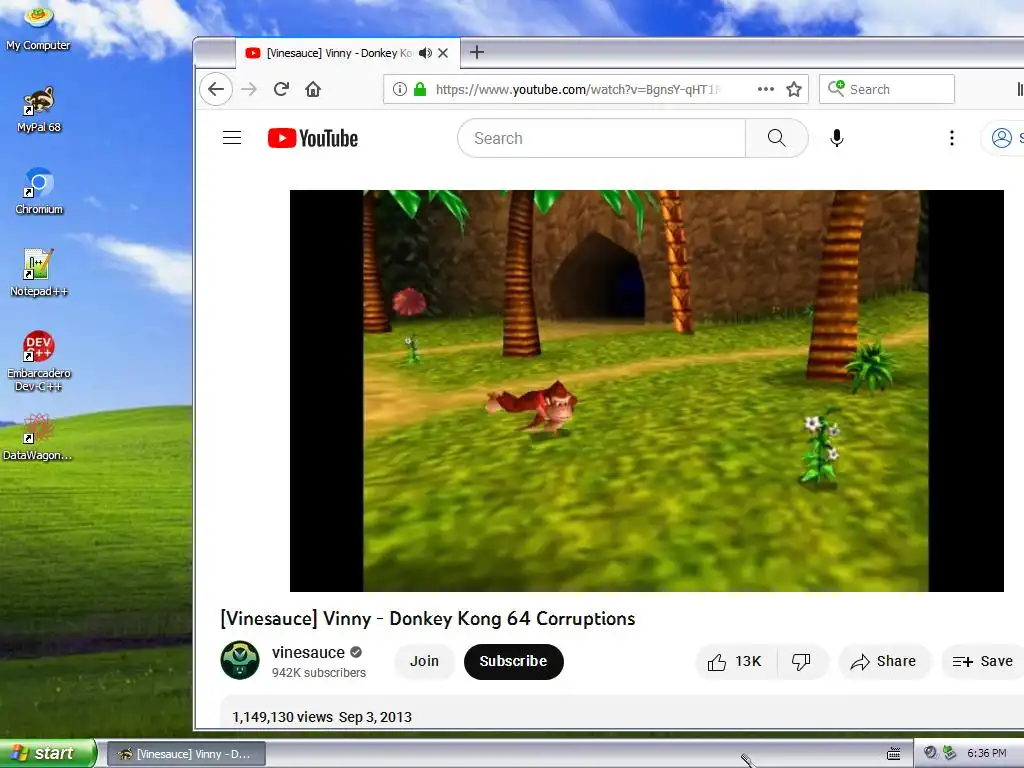Click the YouTube search field
The height and width of the screenshot is (768, 1024).
(601, 138)
